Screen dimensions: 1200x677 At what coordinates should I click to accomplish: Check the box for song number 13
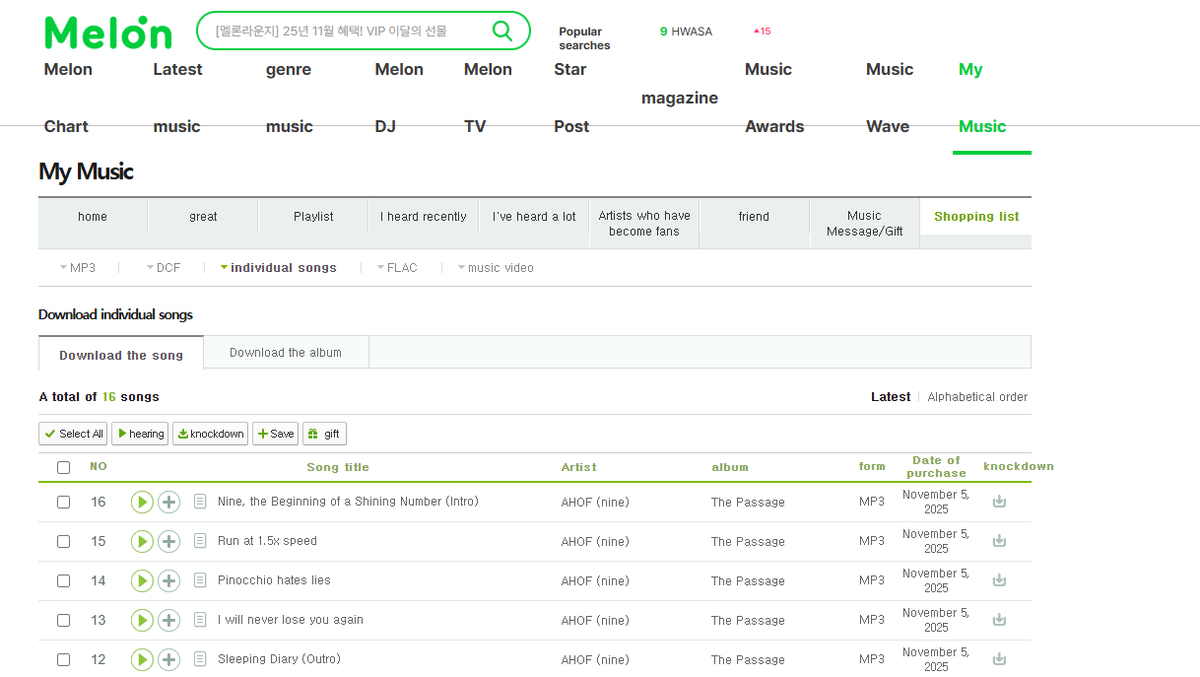(x=64, y=620)
